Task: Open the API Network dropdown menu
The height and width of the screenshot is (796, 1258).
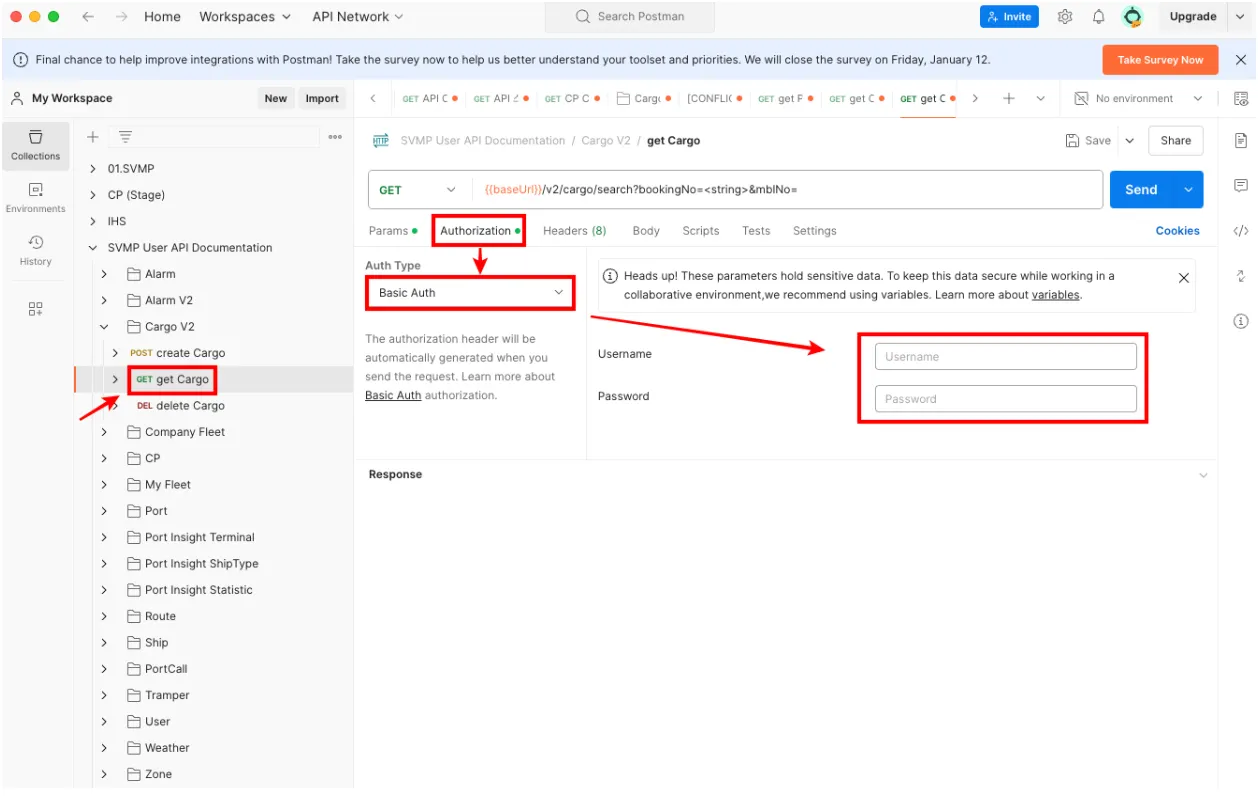Action: 358,17
